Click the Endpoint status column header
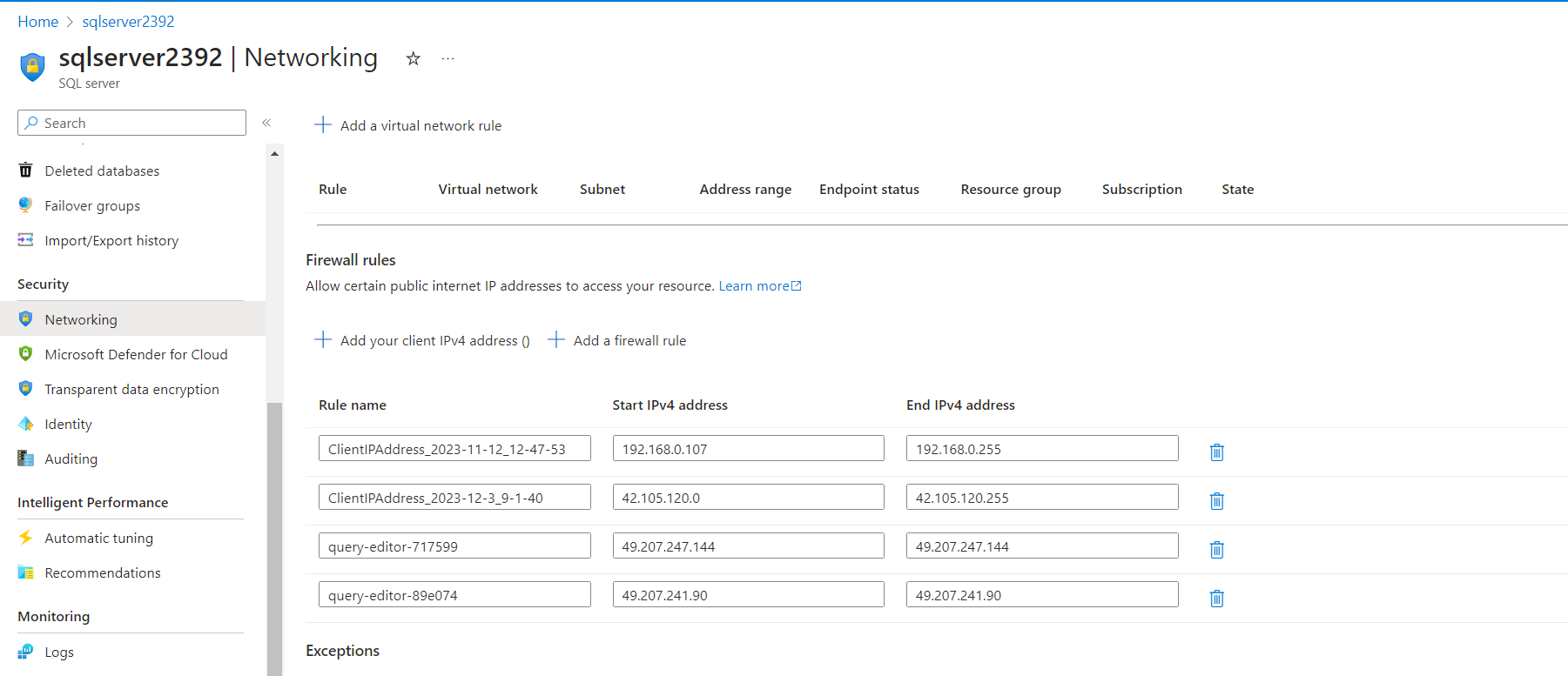The width and height of the screenshot is (1568, 676). (869, 189)
